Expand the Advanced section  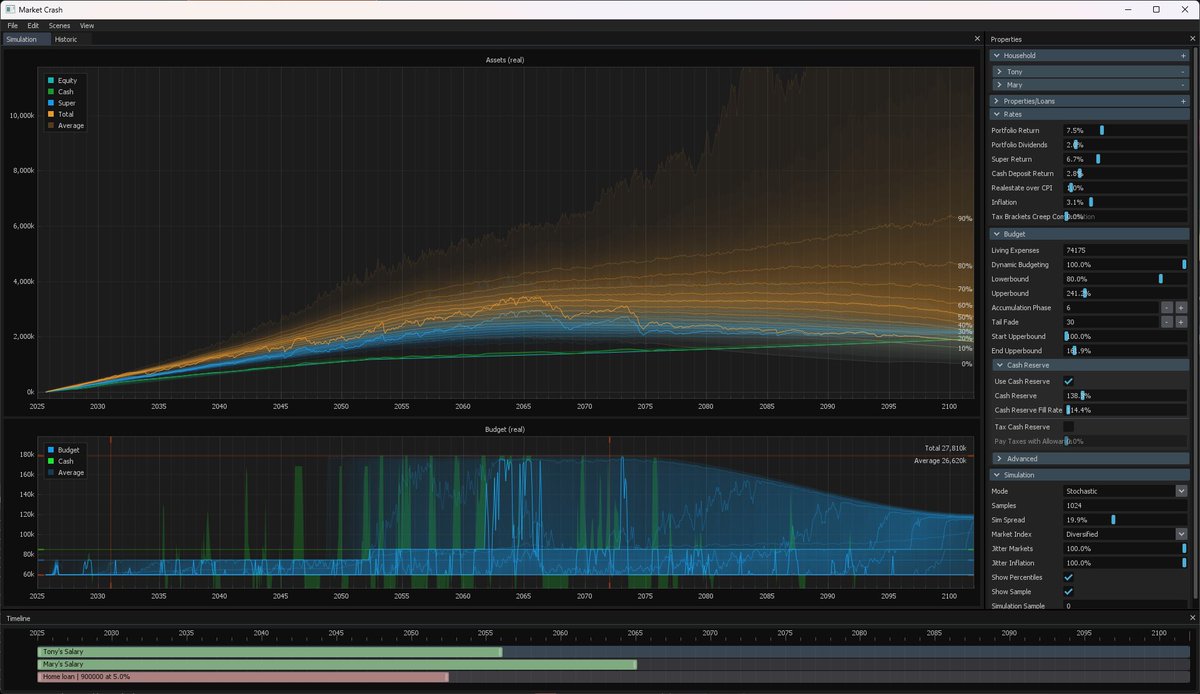[1000, 459]
